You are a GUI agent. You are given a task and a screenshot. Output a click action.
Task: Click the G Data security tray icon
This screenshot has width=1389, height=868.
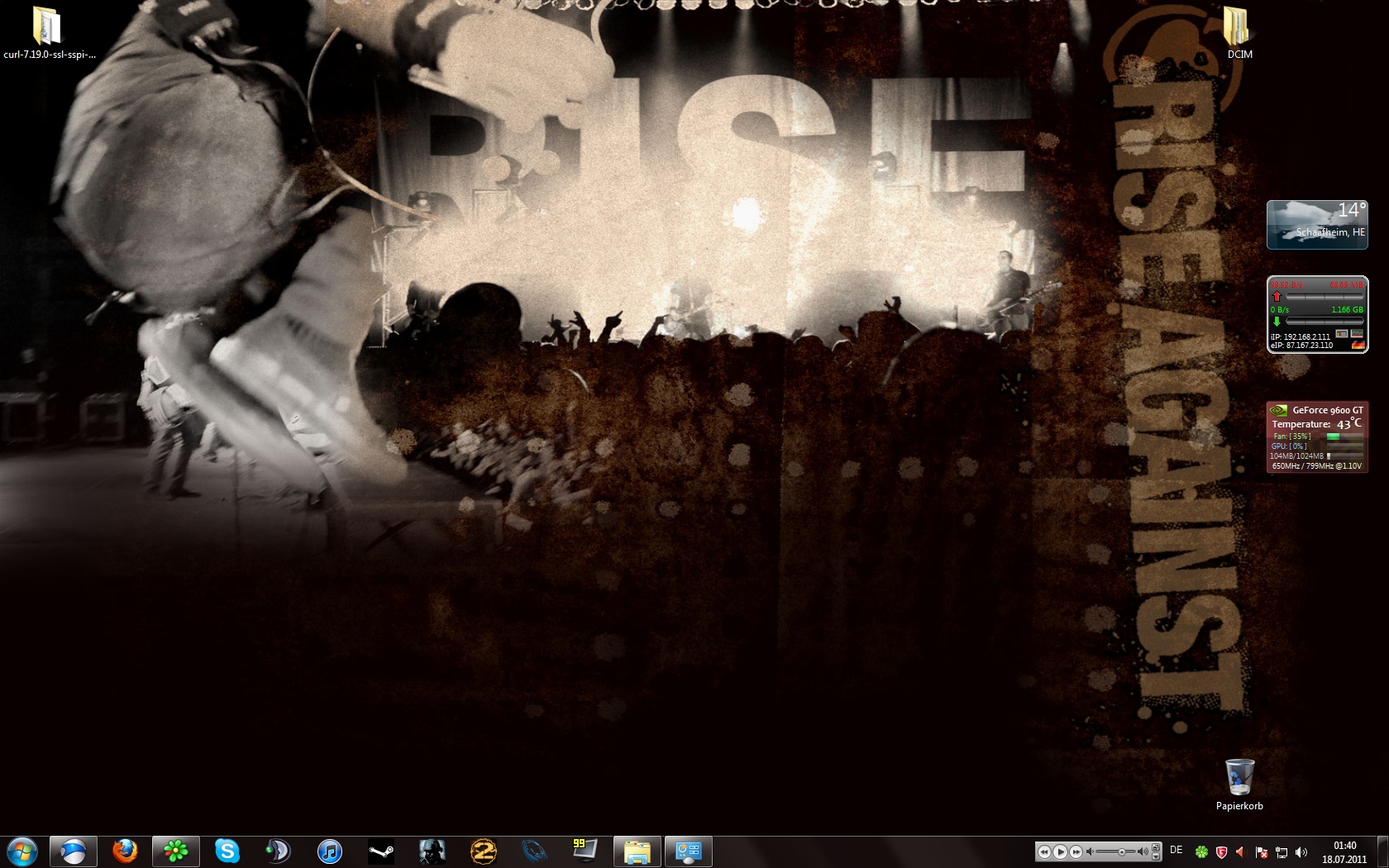(x=1221, y=851)
